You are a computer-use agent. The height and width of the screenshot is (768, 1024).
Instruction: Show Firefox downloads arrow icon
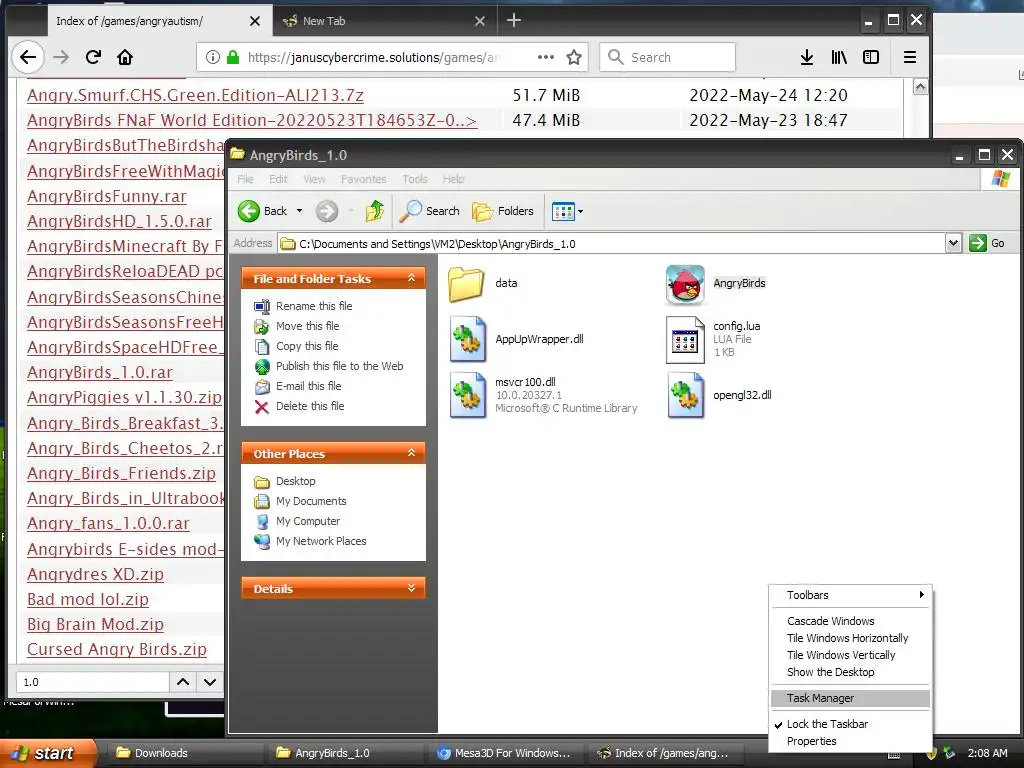807,57
